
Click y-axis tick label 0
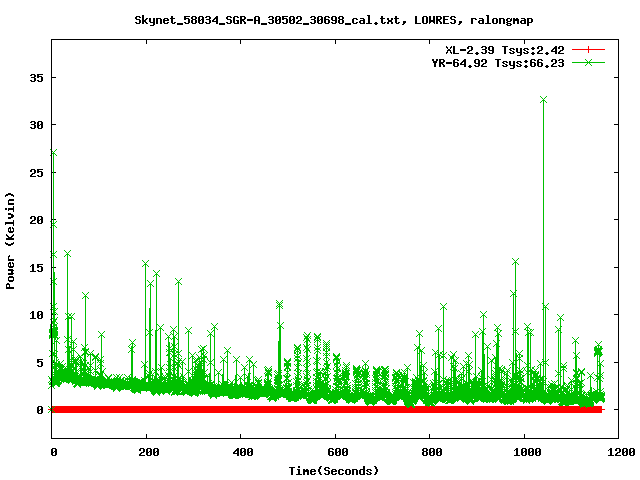tap(40, 410)
